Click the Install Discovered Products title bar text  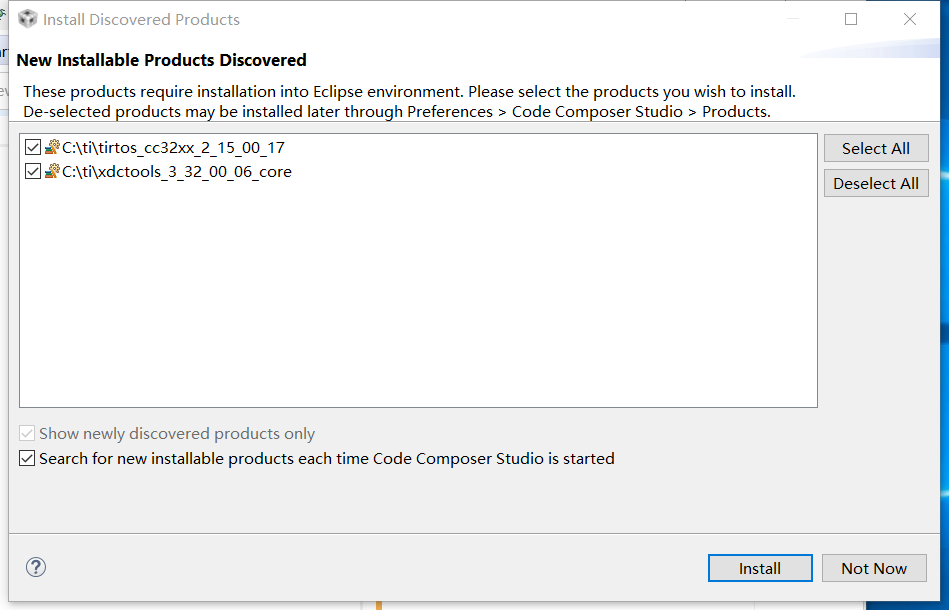pyautogui.click(x=141, y=19)
